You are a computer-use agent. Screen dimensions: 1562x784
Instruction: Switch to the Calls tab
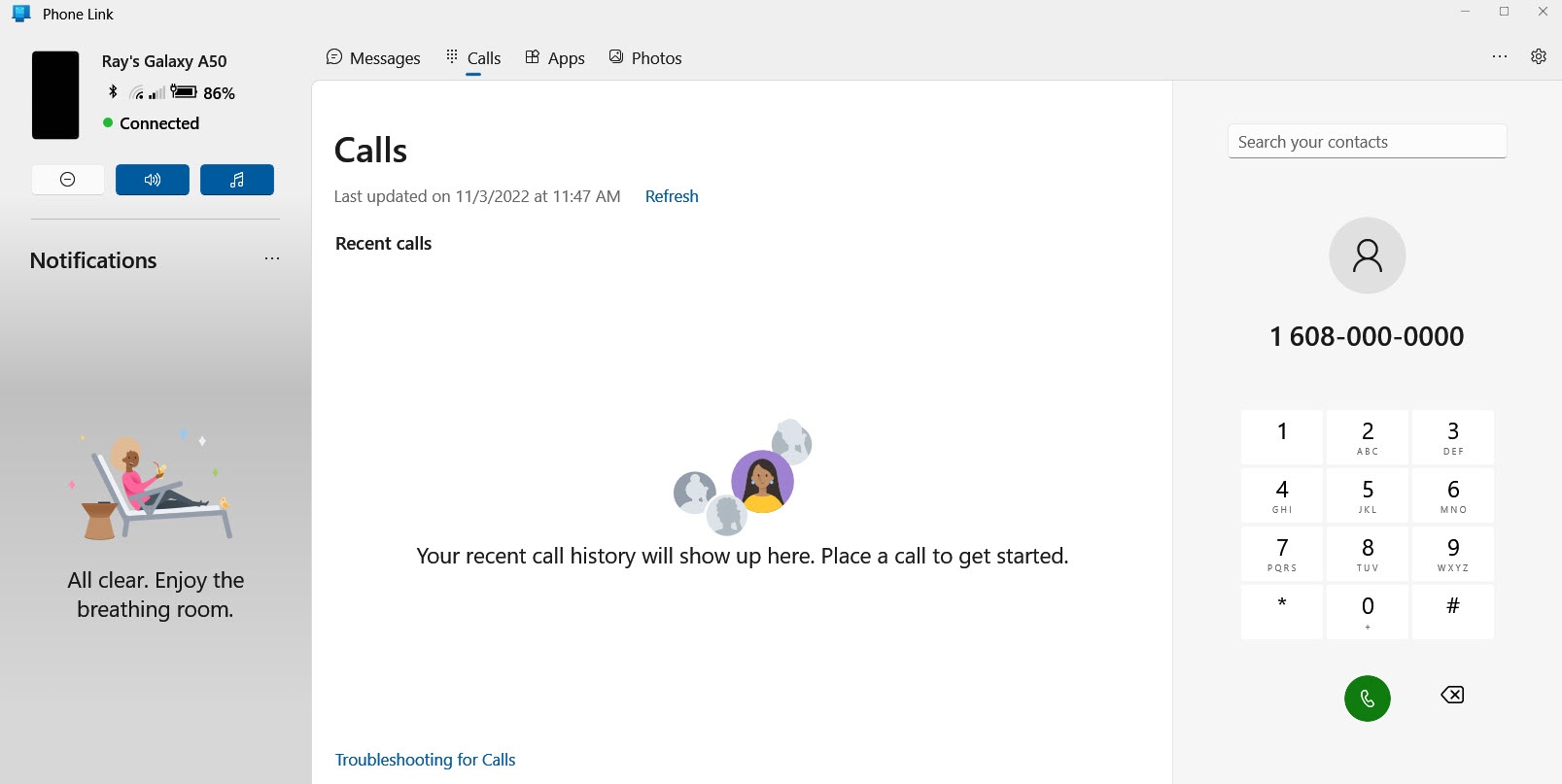pos(473,58)
